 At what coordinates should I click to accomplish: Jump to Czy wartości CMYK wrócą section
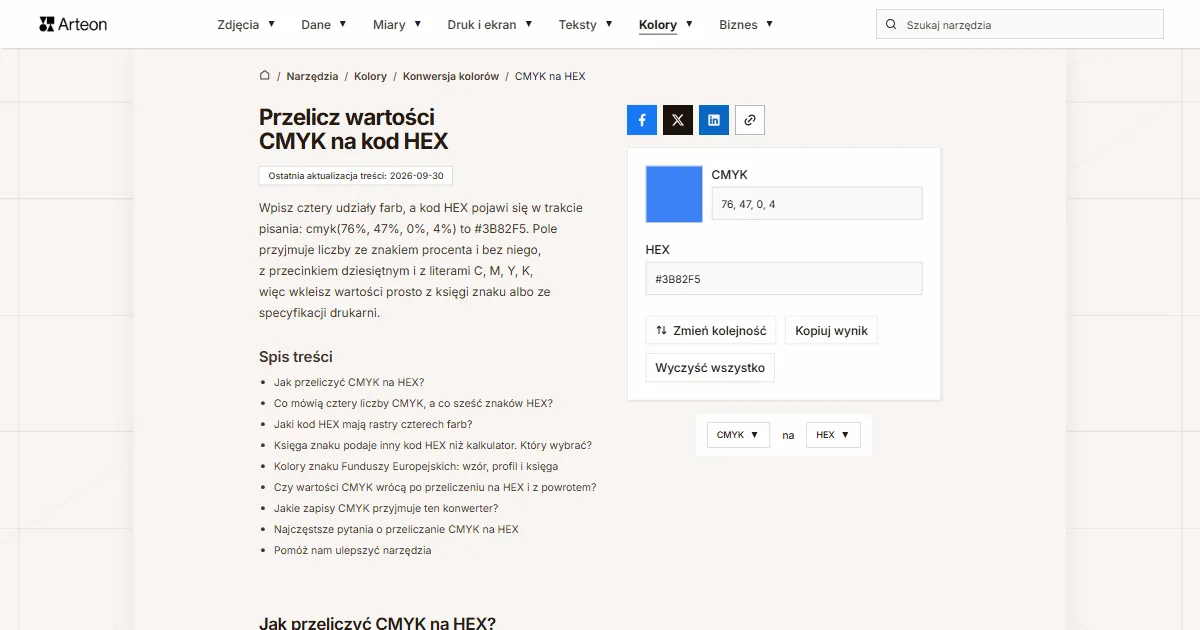[x=435, y=487]
